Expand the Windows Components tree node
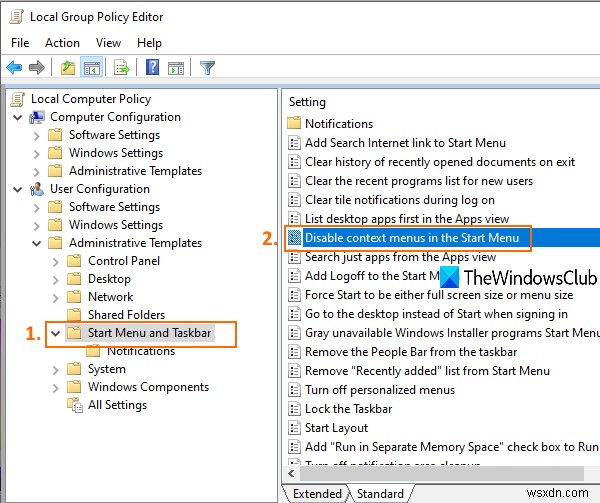This screenshot has width=600, height=503. coord(55,387)
